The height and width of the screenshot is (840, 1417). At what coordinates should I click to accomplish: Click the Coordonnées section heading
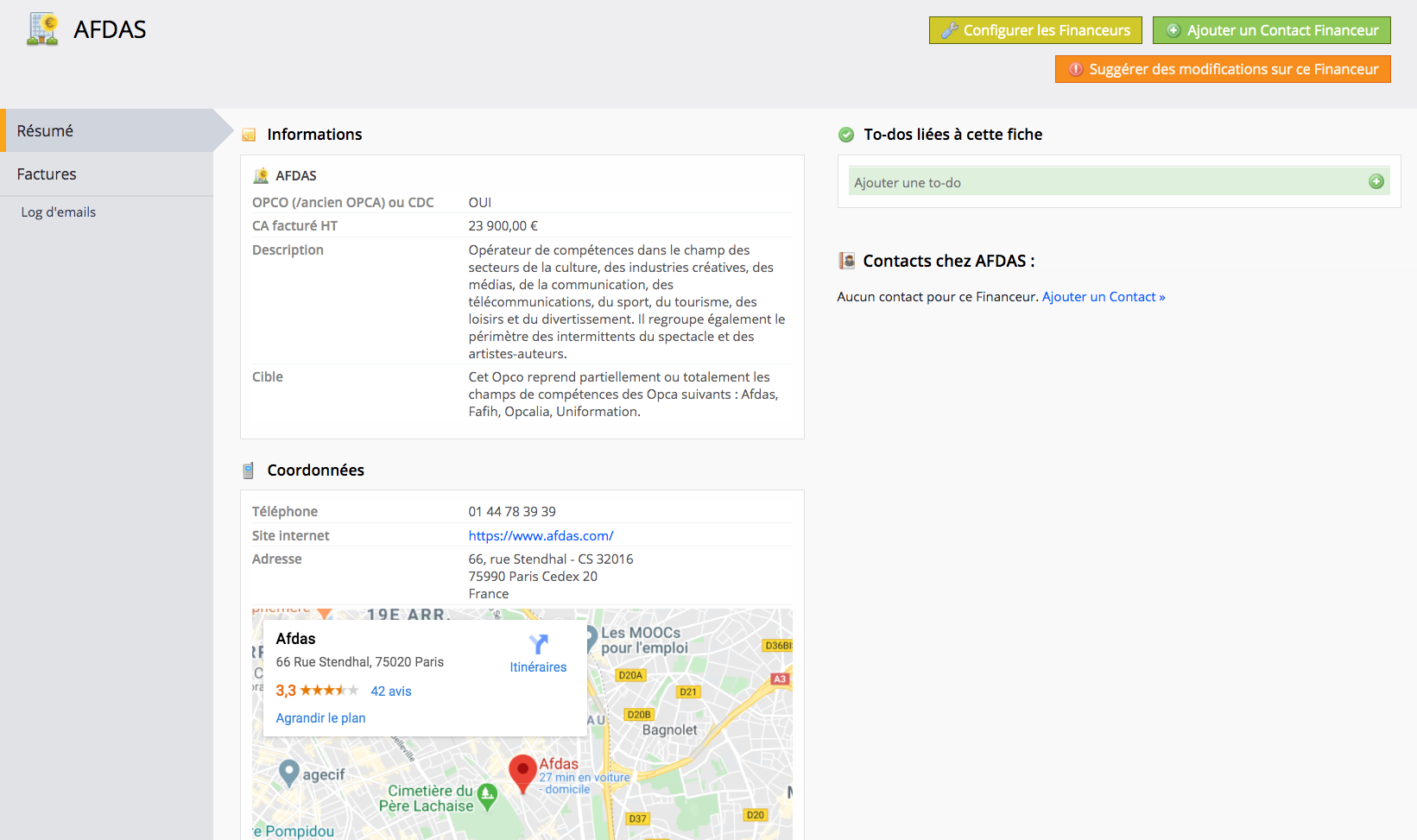point(315,471)
